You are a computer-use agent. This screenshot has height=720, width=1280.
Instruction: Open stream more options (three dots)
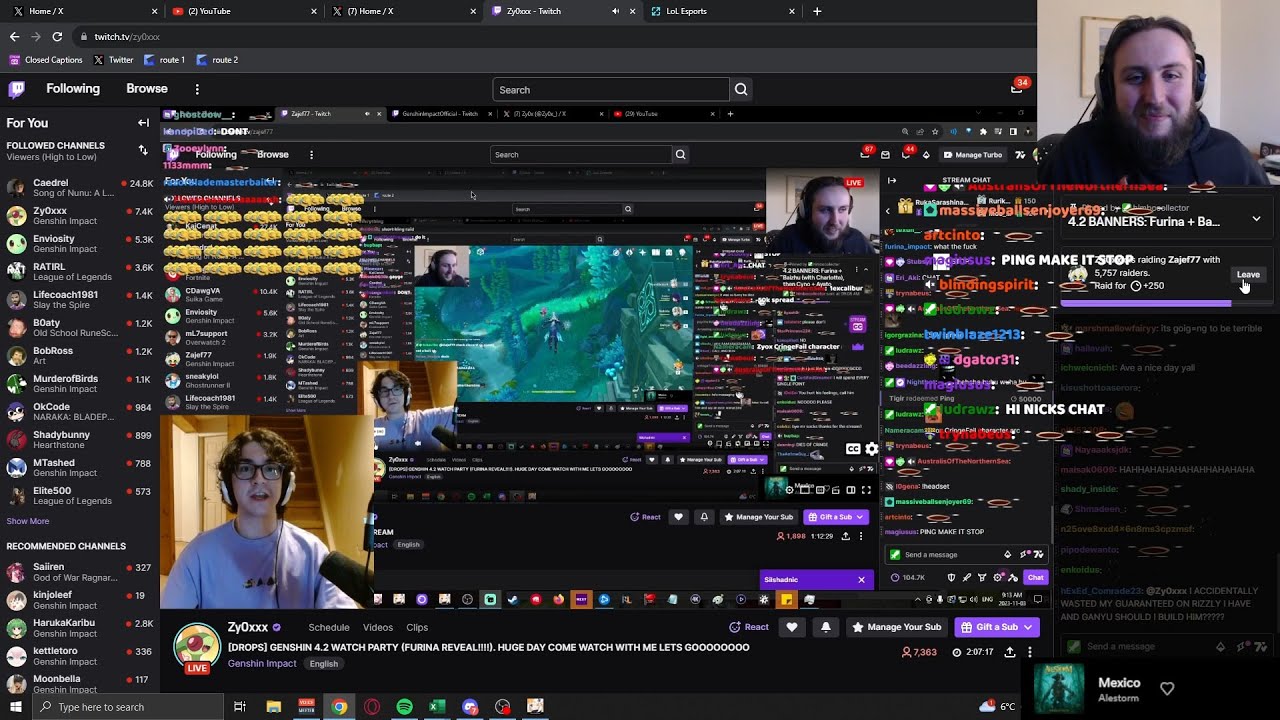(1030, 652)
